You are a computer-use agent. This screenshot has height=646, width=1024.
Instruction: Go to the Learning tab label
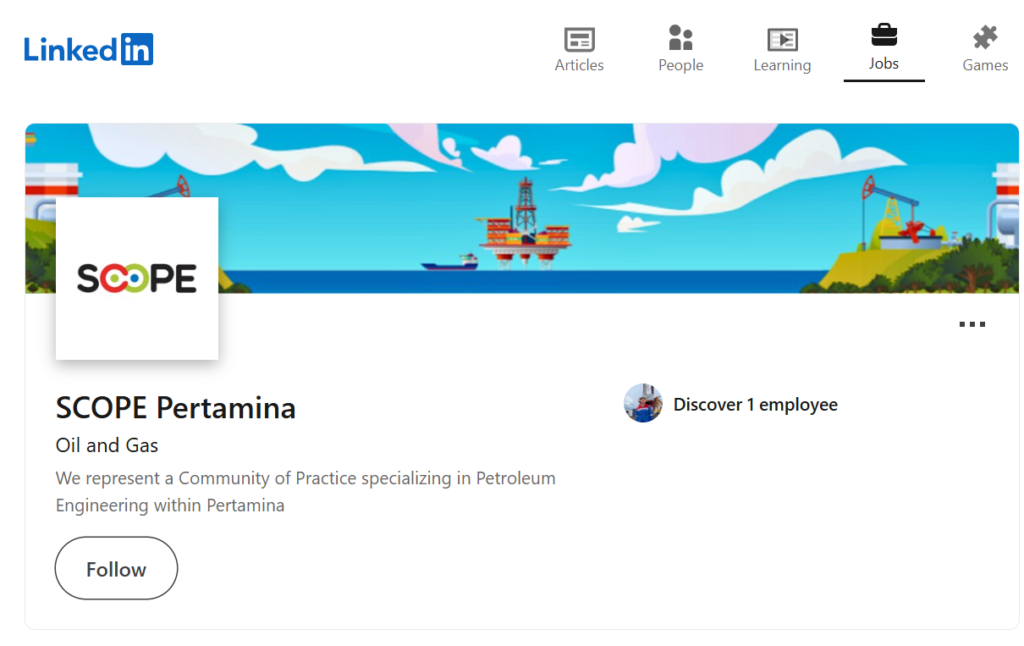pyautogui.click(x=782, y=65)
